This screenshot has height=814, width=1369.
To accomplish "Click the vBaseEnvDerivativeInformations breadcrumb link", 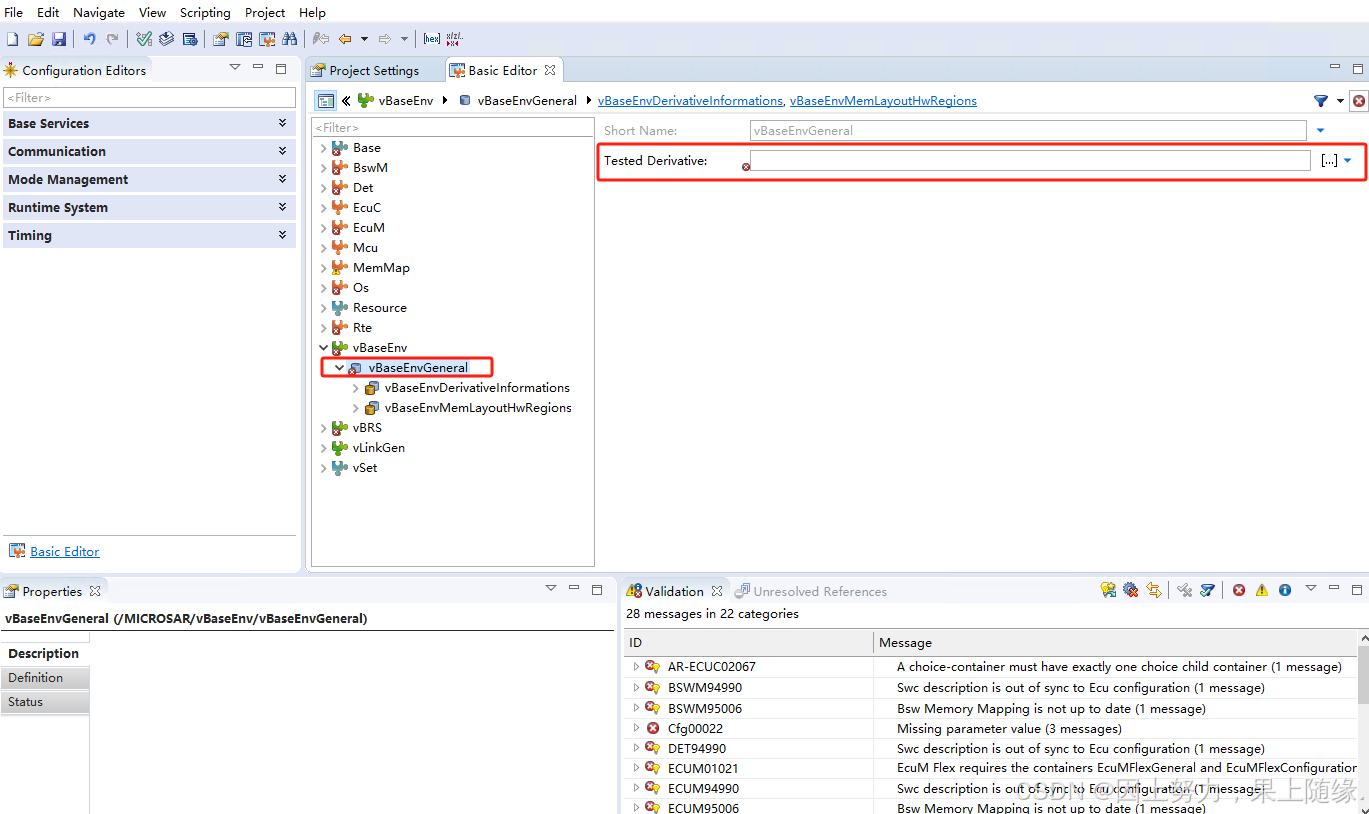I will pyautogui.click(x=690, y=101).
